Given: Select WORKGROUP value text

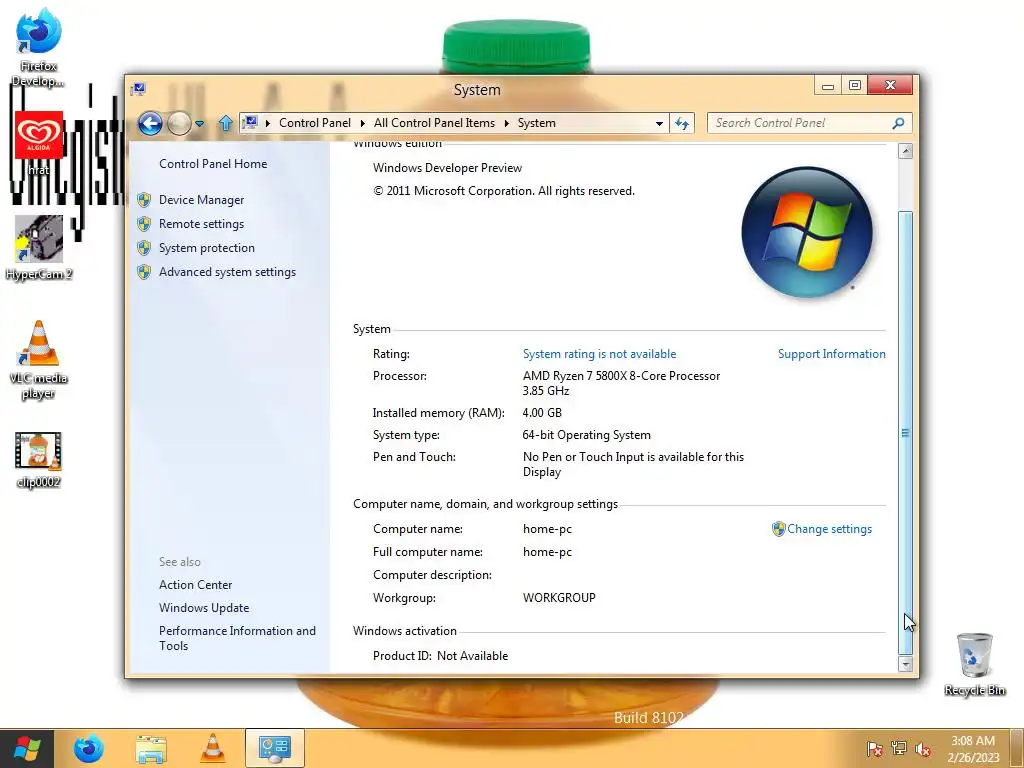Looking at the screenshot, I should 559,598.
